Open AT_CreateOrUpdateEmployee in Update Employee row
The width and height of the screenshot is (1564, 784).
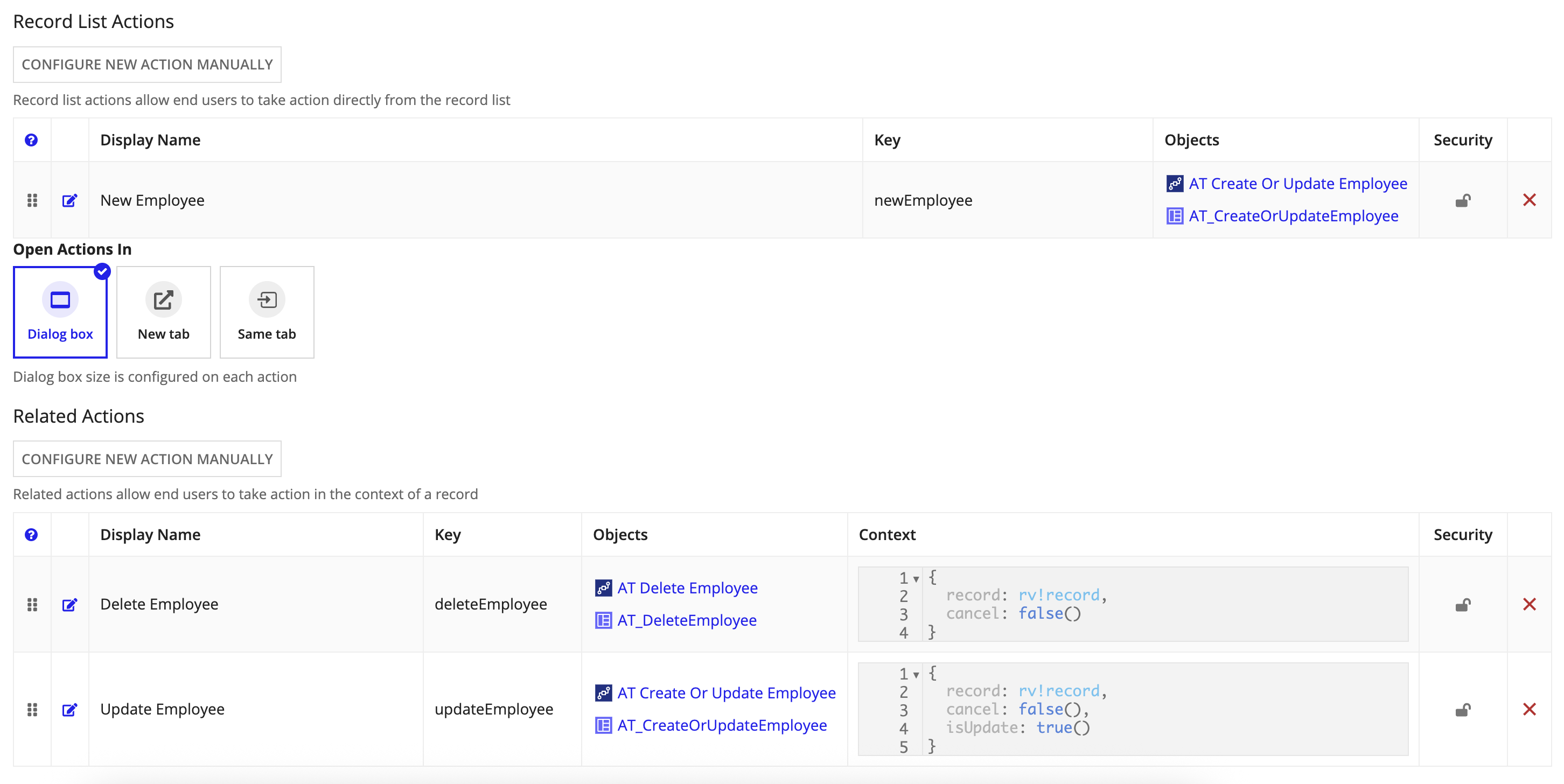(722, 725)
